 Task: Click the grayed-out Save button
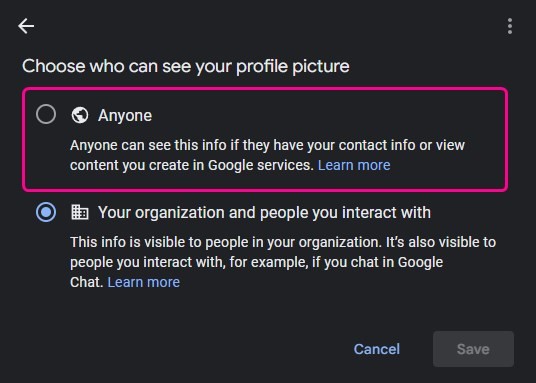(473, 349)
